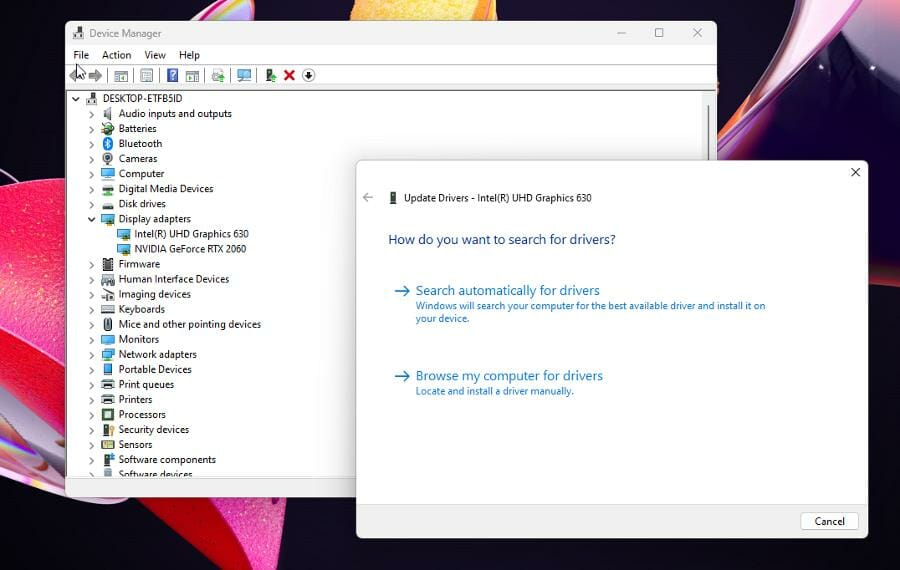Click back arrow in Update Drivers dialog

coord(368,197)
